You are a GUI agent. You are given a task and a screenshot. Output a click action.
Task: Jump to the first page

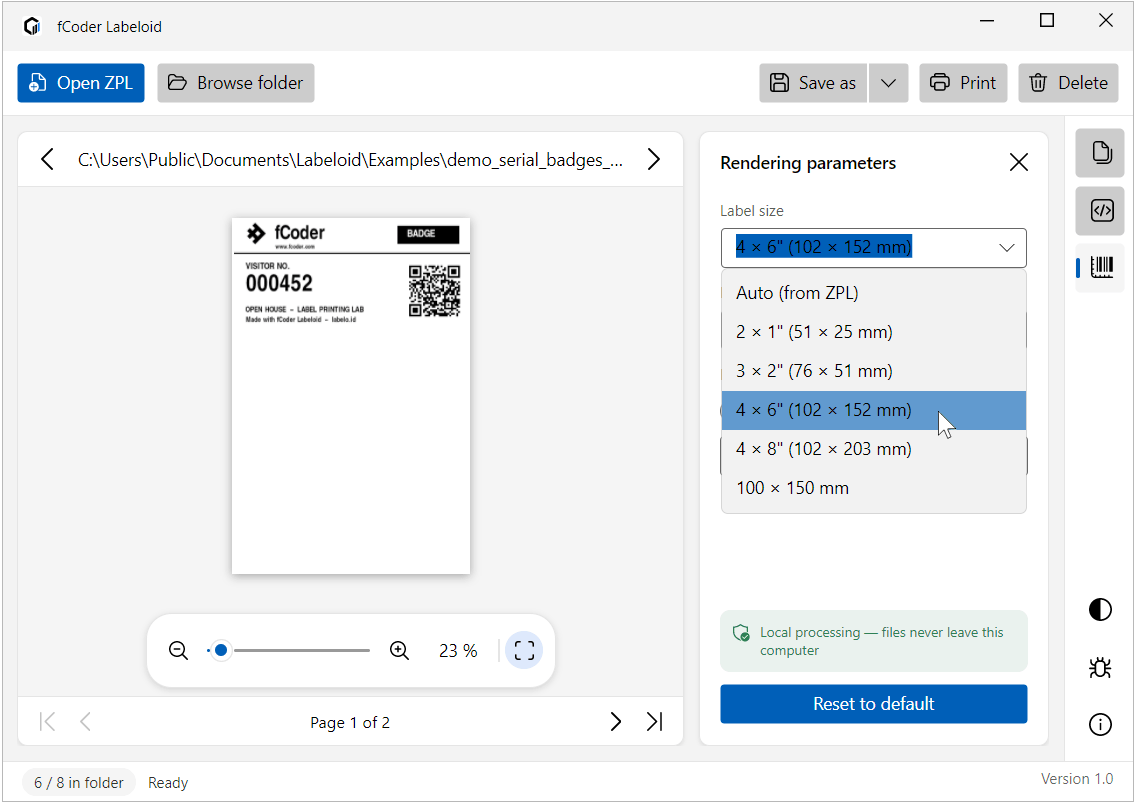[48, 722]
